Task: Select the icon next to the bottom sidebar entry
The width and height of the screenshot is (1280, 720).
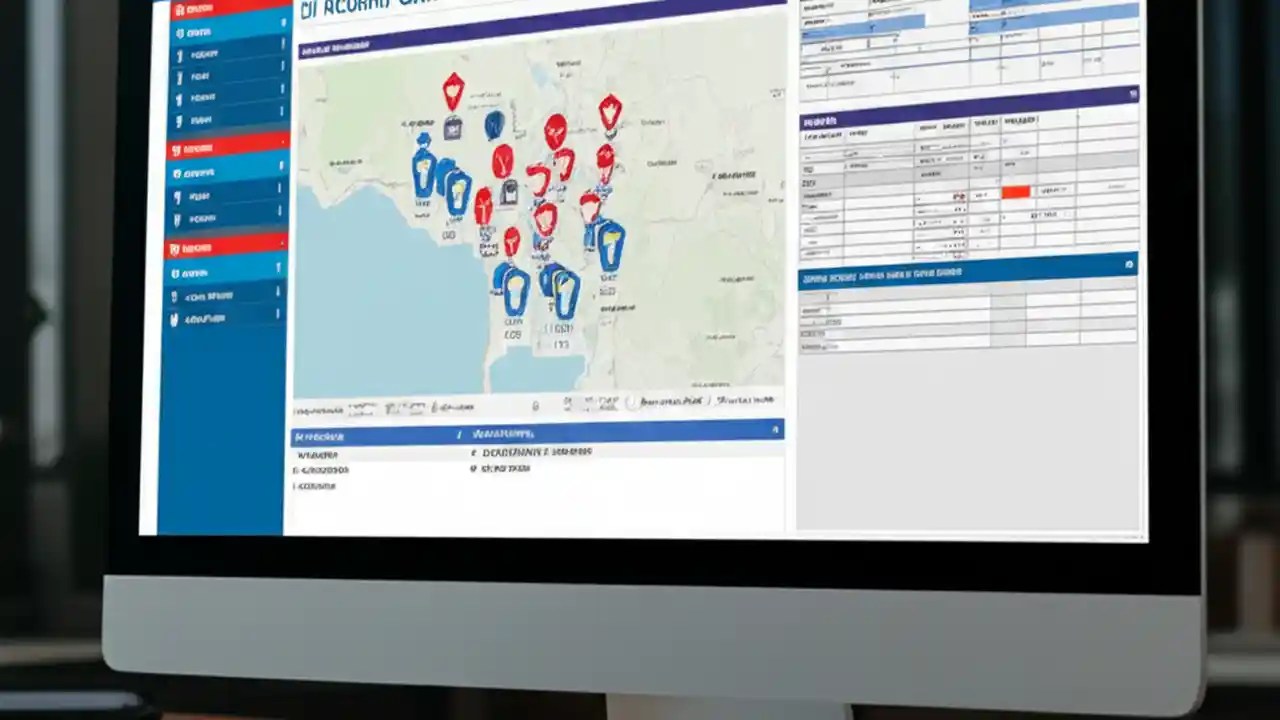Action: (x=172, y=318)
